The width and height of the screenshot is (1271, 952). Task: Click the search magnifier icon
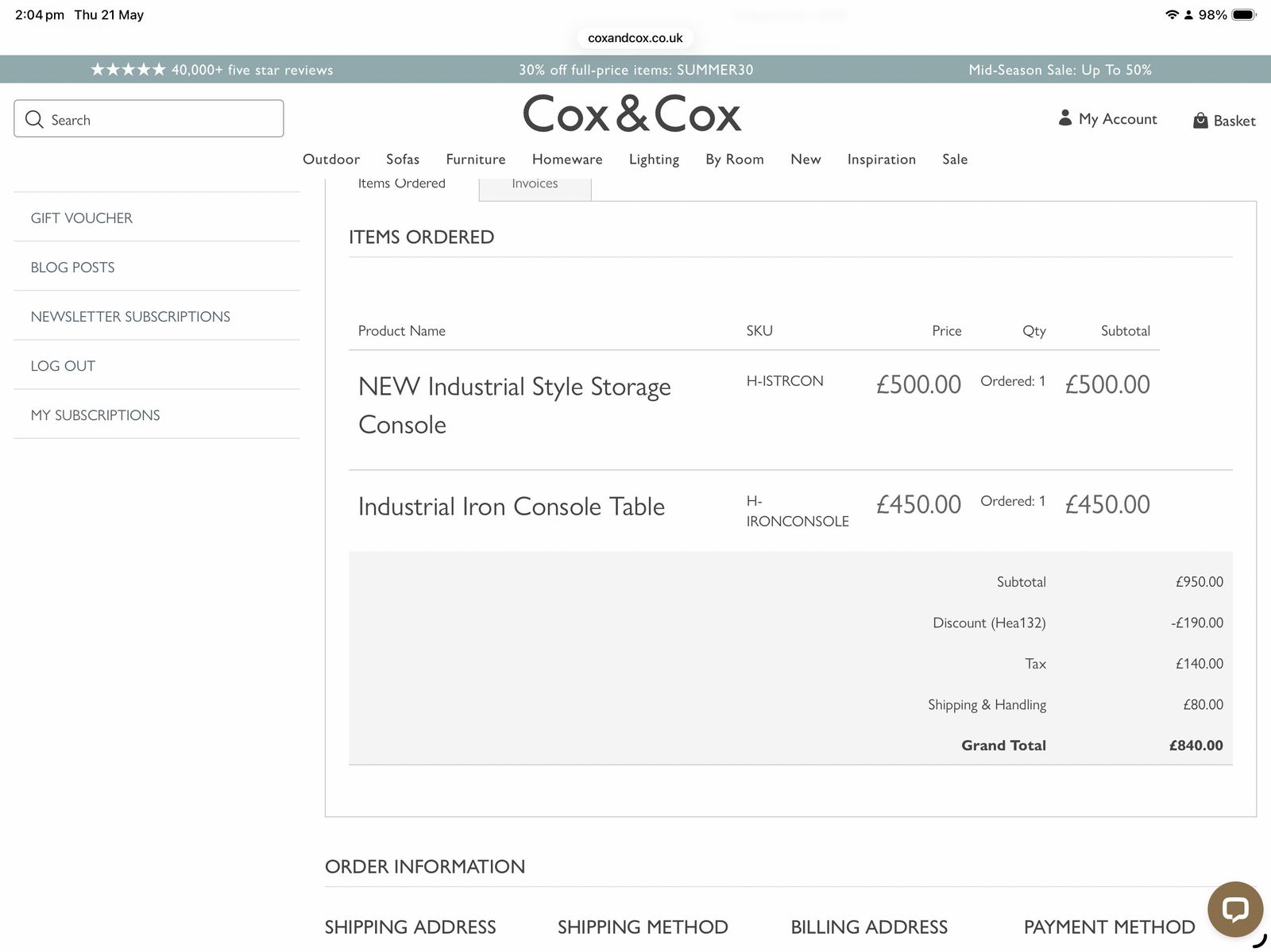click(34, 119)
